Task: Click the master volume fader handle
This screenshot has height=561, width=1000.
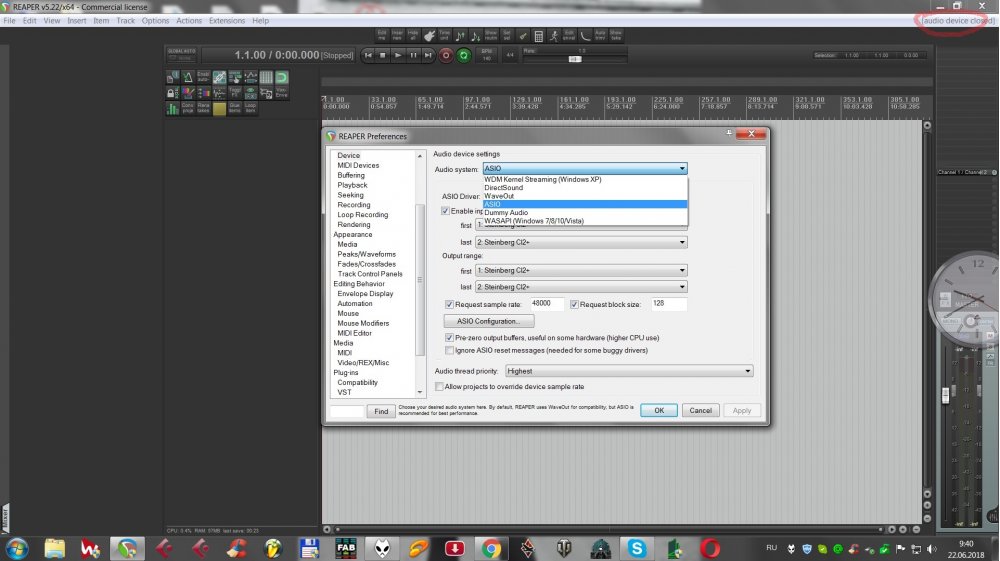Action: pos(946,396)
